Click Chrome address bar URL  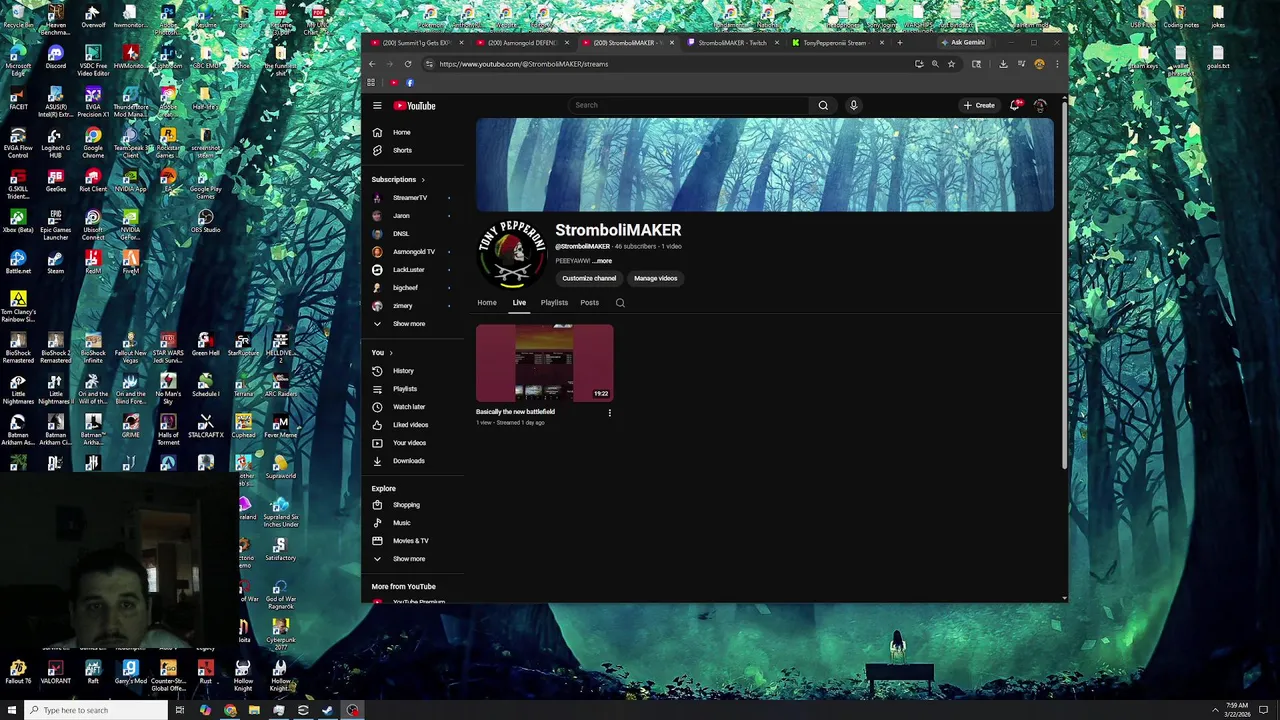point(523,64)
